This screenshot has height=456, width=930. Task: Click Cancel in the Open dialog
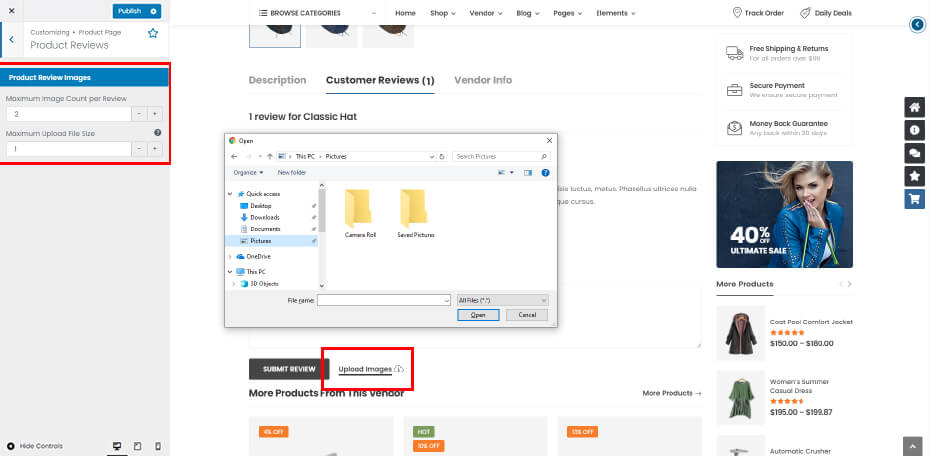click(x=527, y=315)
